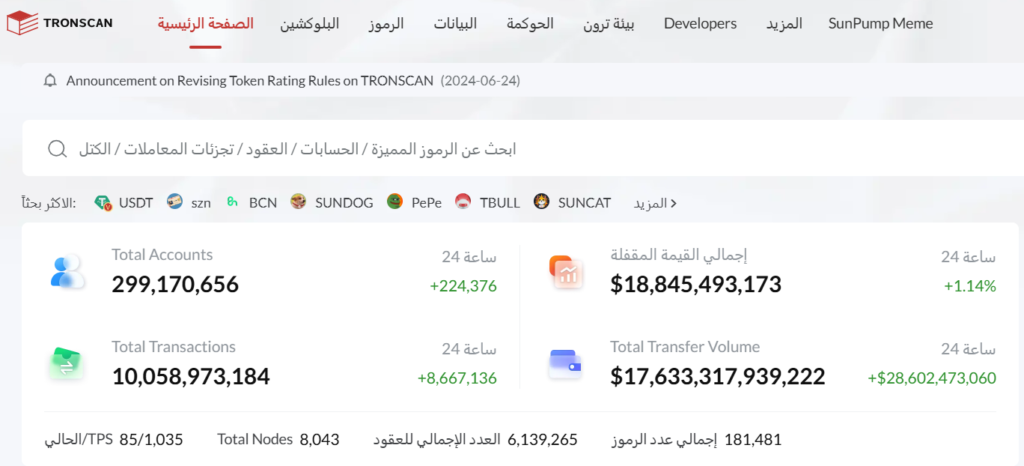Click the $18,845,493,173 locked value

tap(696, 285)
